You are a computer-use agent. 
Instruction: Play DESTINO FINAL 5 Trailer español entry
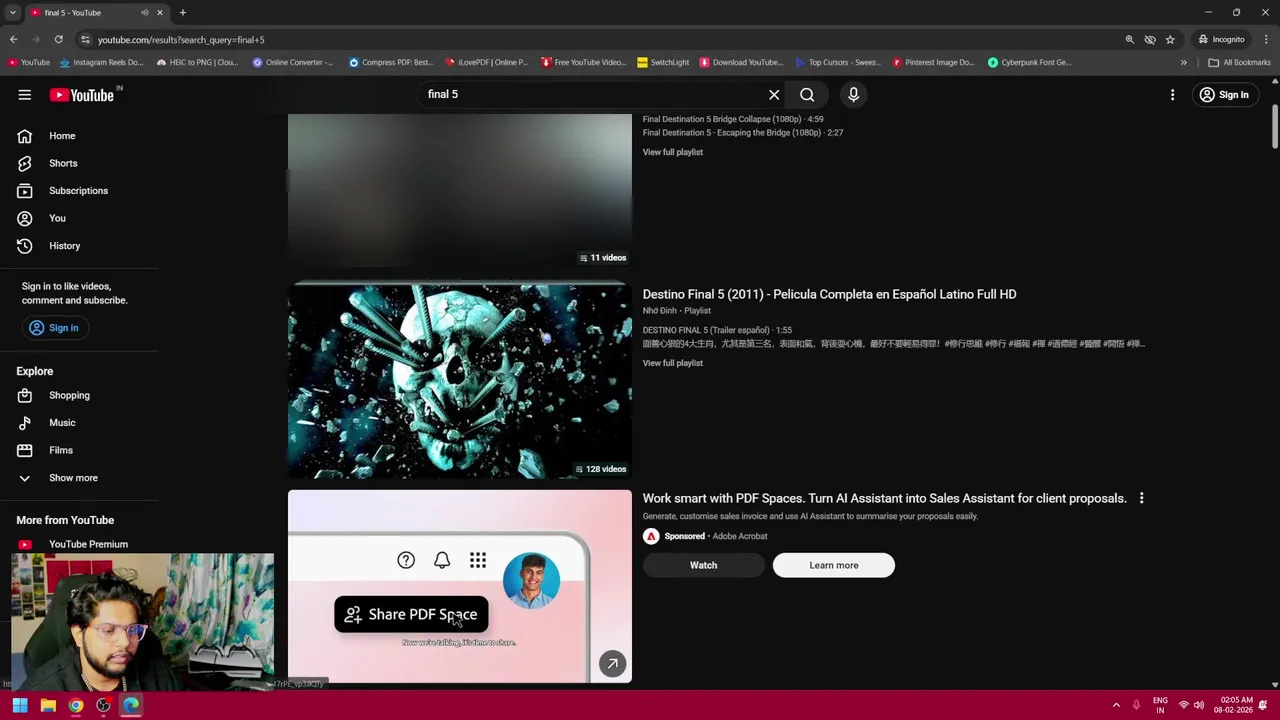tap(717, 330)
